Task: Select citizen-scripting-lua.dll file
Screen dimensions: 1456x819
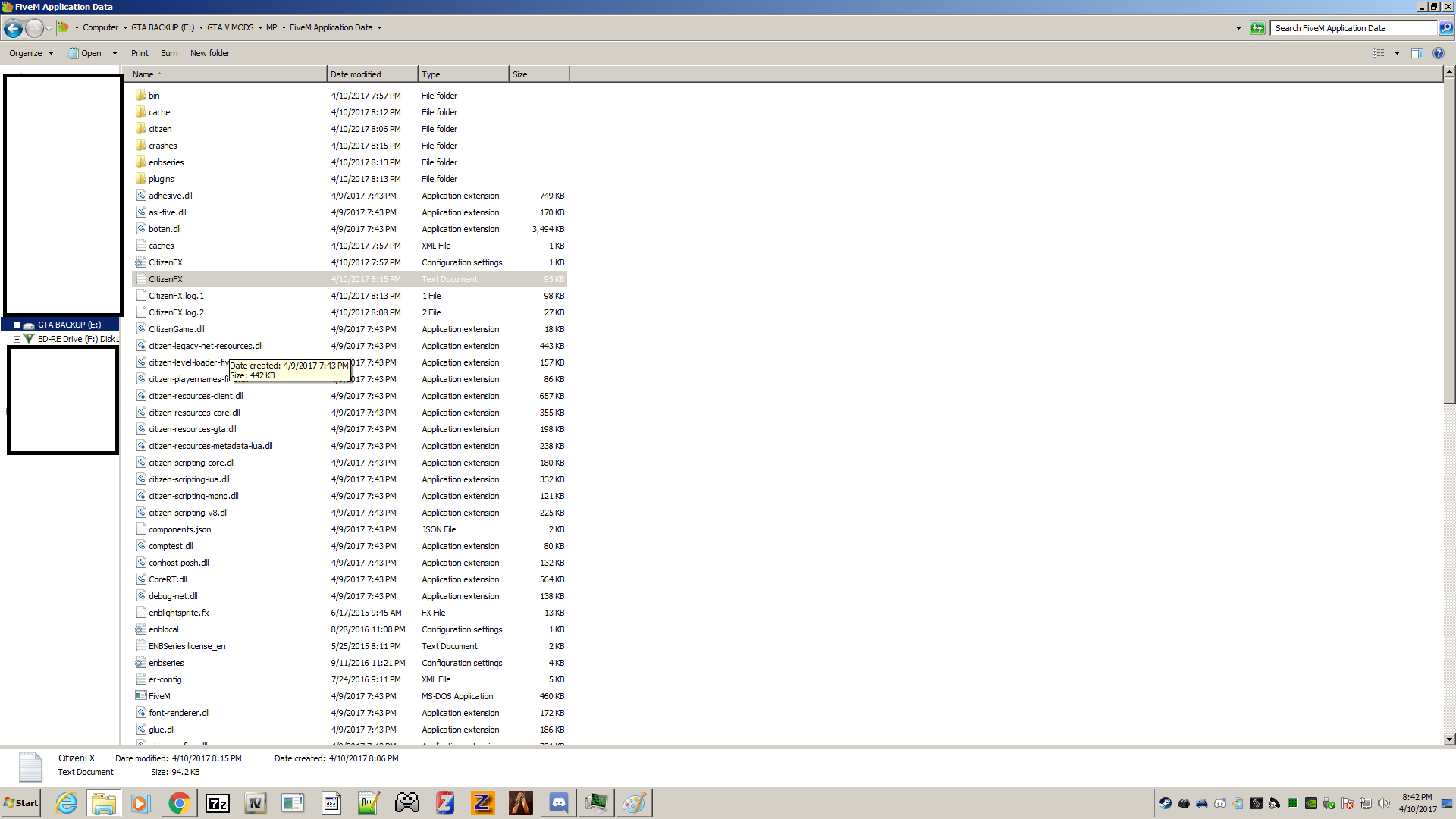Action: 189,479
